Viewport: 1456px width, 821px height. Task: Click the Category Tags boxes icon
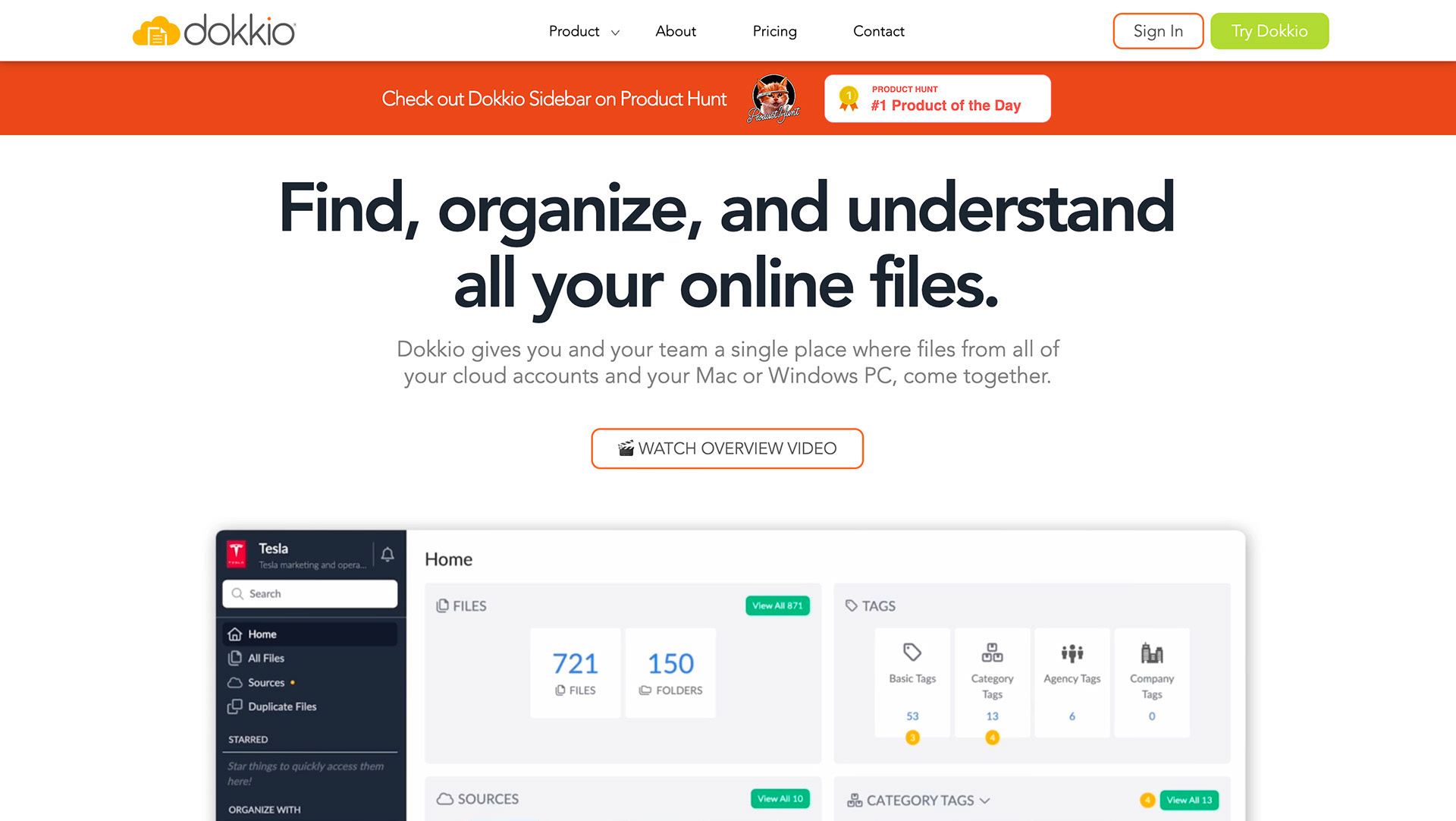[x=992, y=653]
